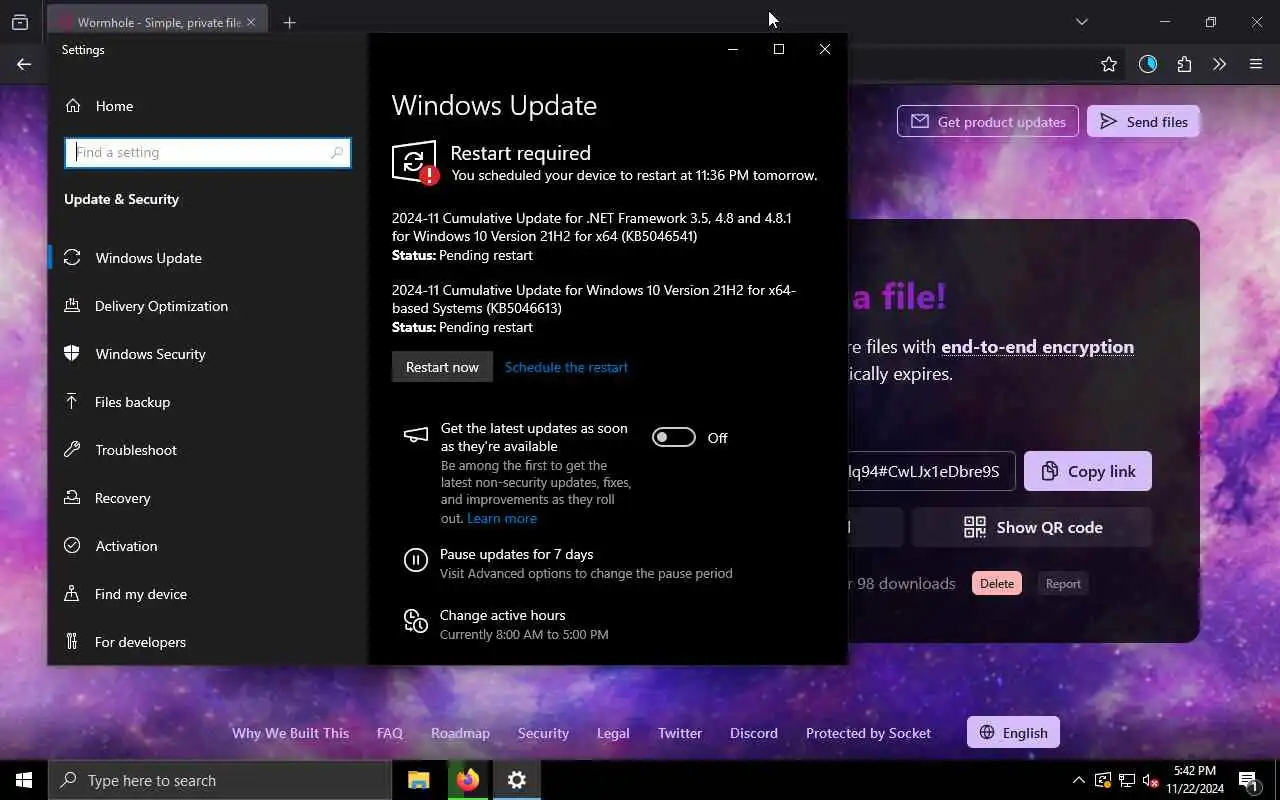
Task: Toggle Get the latest updates switch
Action: point(673,437)
